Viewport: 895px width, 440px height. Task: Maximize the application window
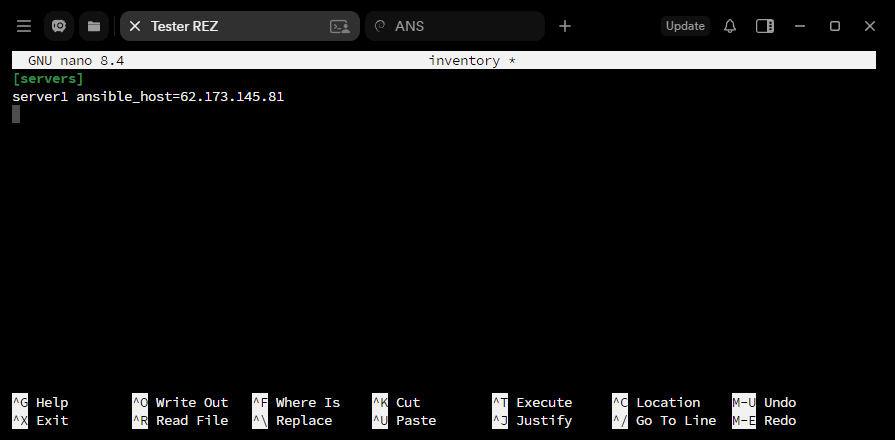[x=834, y=26]
